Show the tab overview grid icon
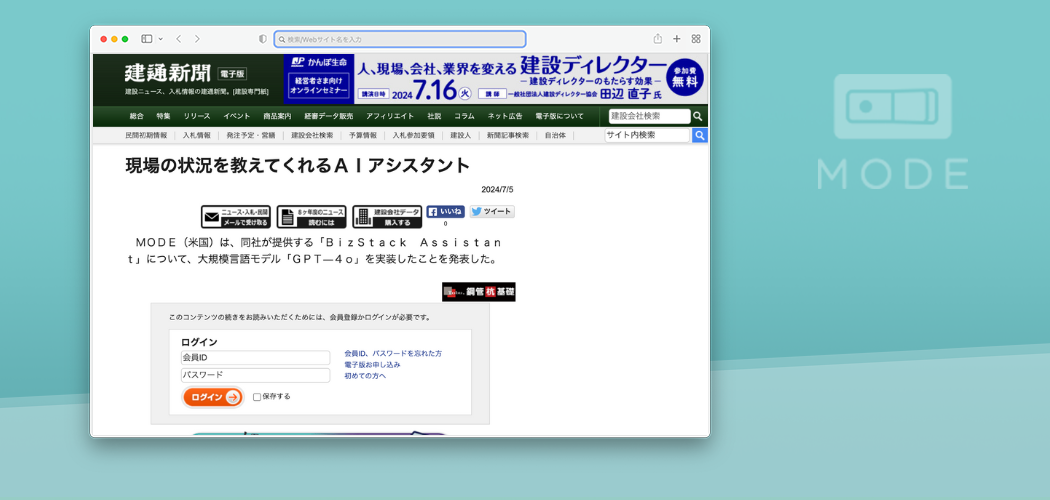Image resolution: width=1050 pixels, height=500 pixels. tap(696, 39)
